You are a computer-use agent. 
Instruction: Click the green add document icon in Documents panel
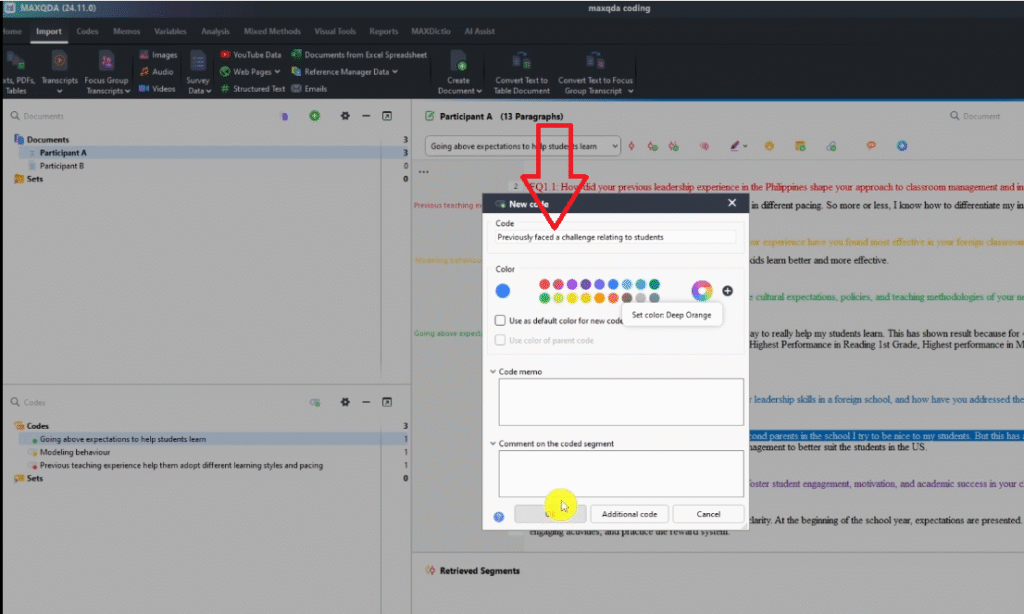(314, 116)
